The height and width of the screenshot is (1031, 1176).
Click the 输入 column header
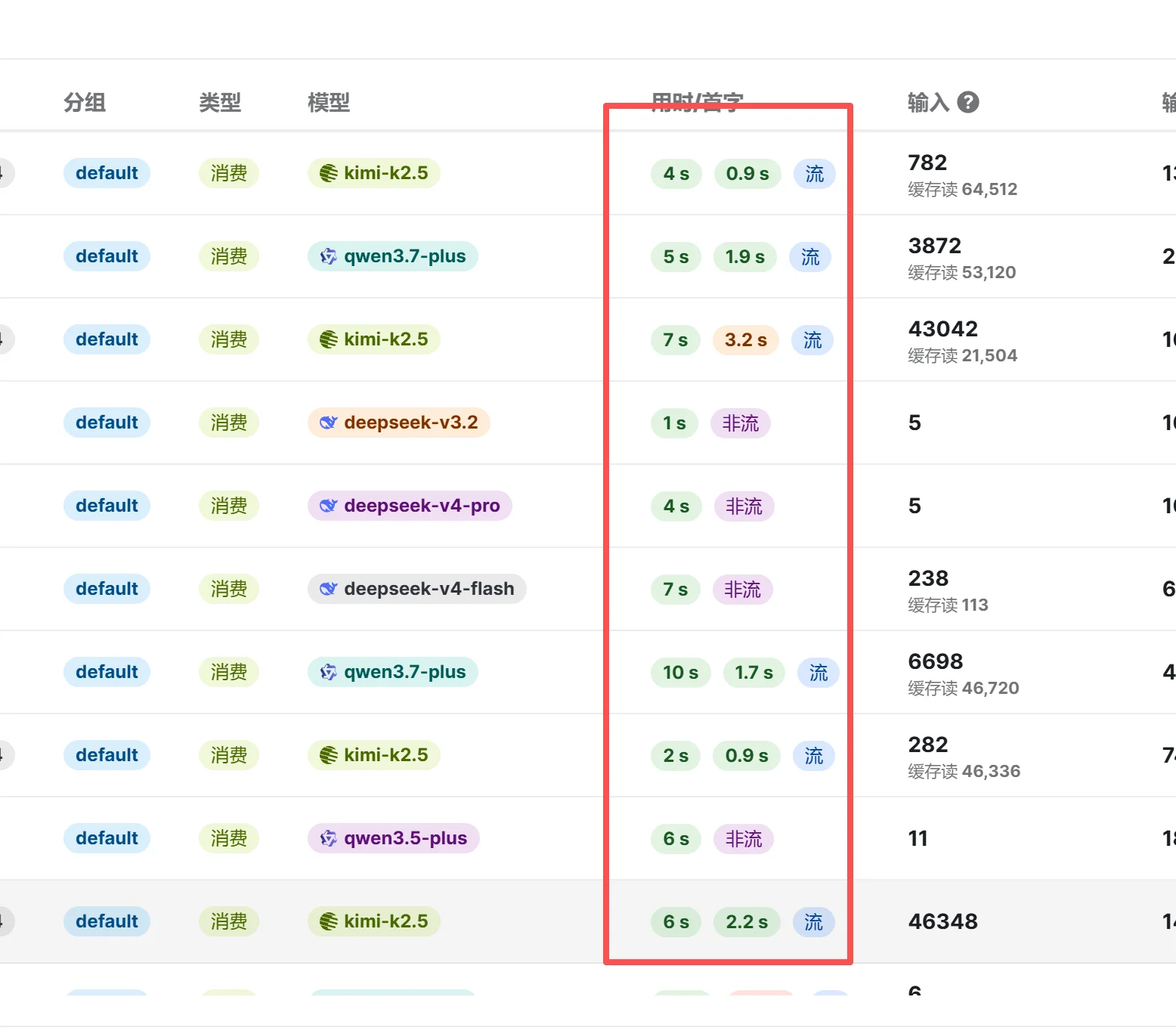(928, 102)
